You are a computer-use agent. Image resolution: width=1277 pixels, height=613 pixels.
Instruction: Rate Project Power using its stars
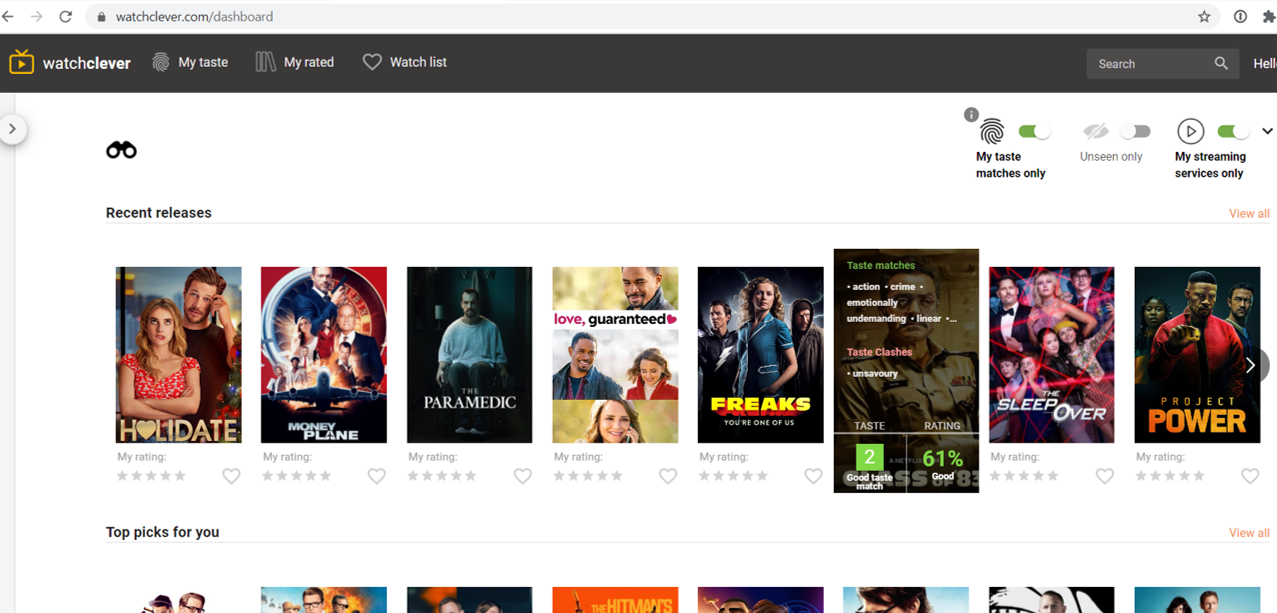click(1170, 476)
